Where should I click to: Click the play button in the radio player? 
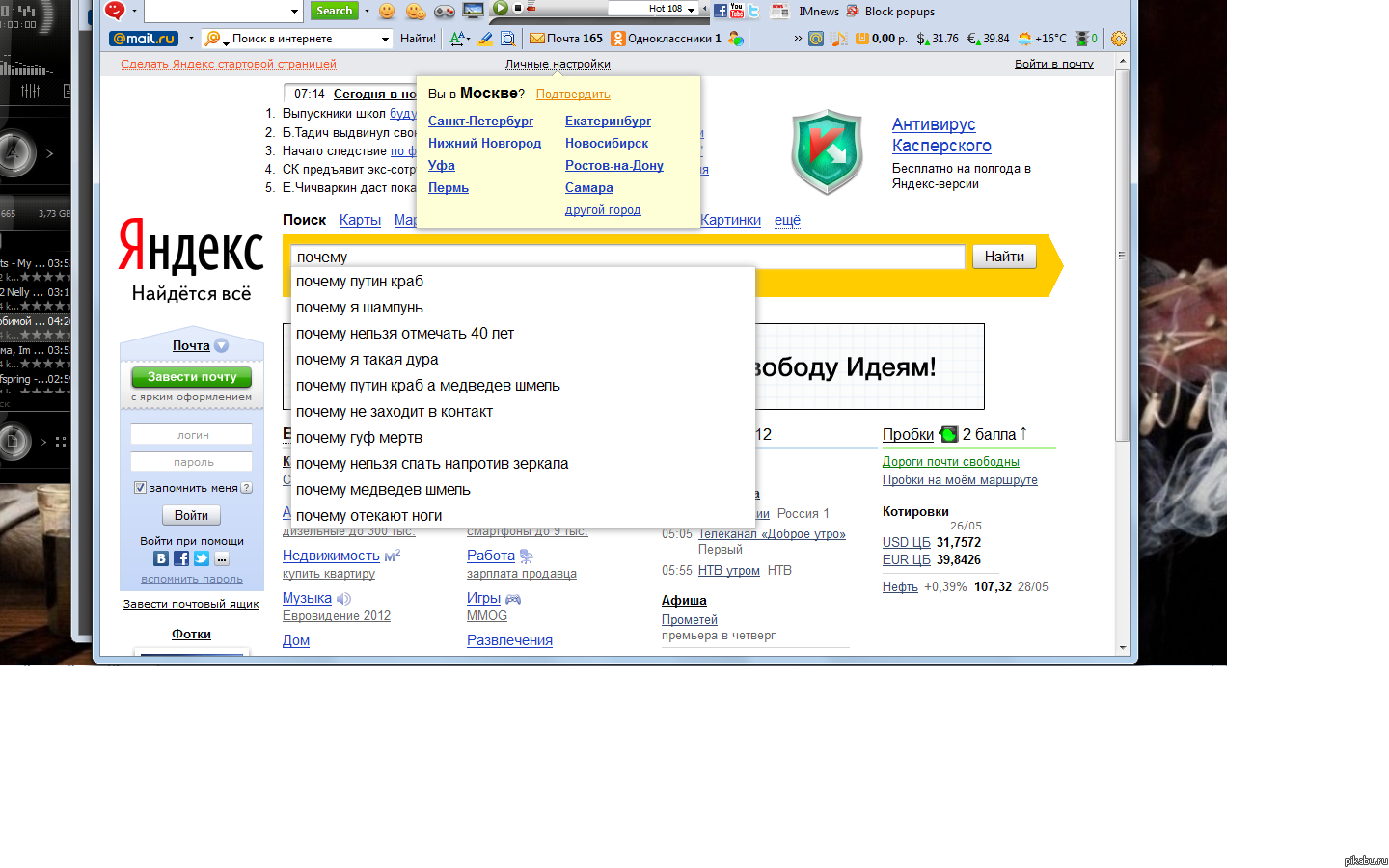click(x=500, y=8)
